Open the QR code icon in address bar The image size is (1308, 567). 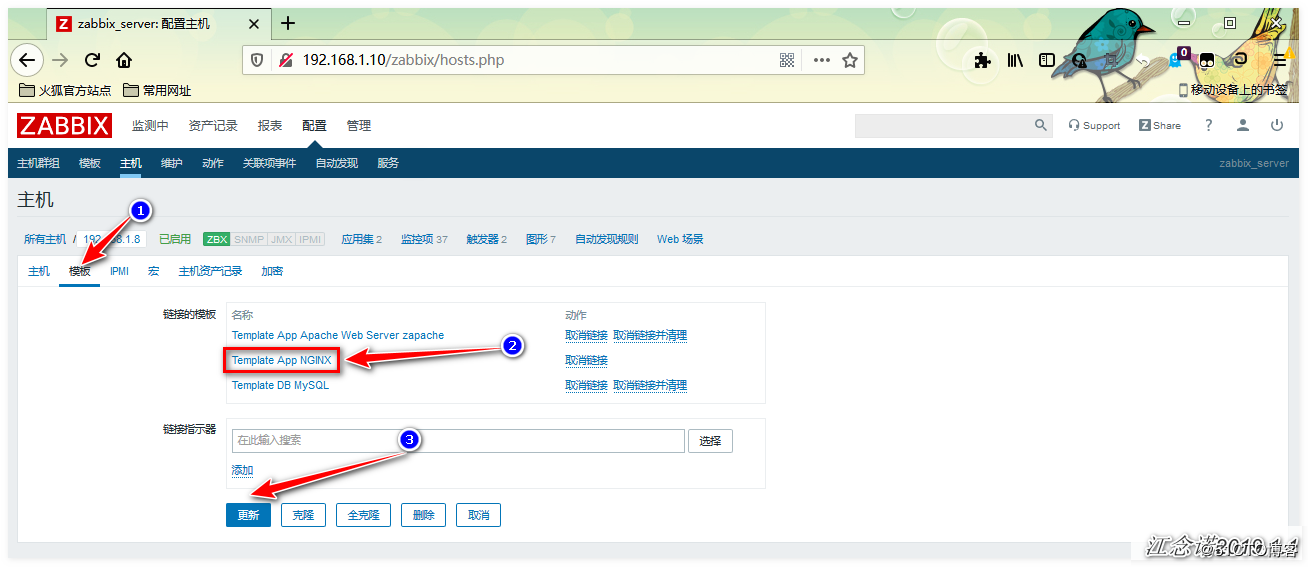click(787, 60)
